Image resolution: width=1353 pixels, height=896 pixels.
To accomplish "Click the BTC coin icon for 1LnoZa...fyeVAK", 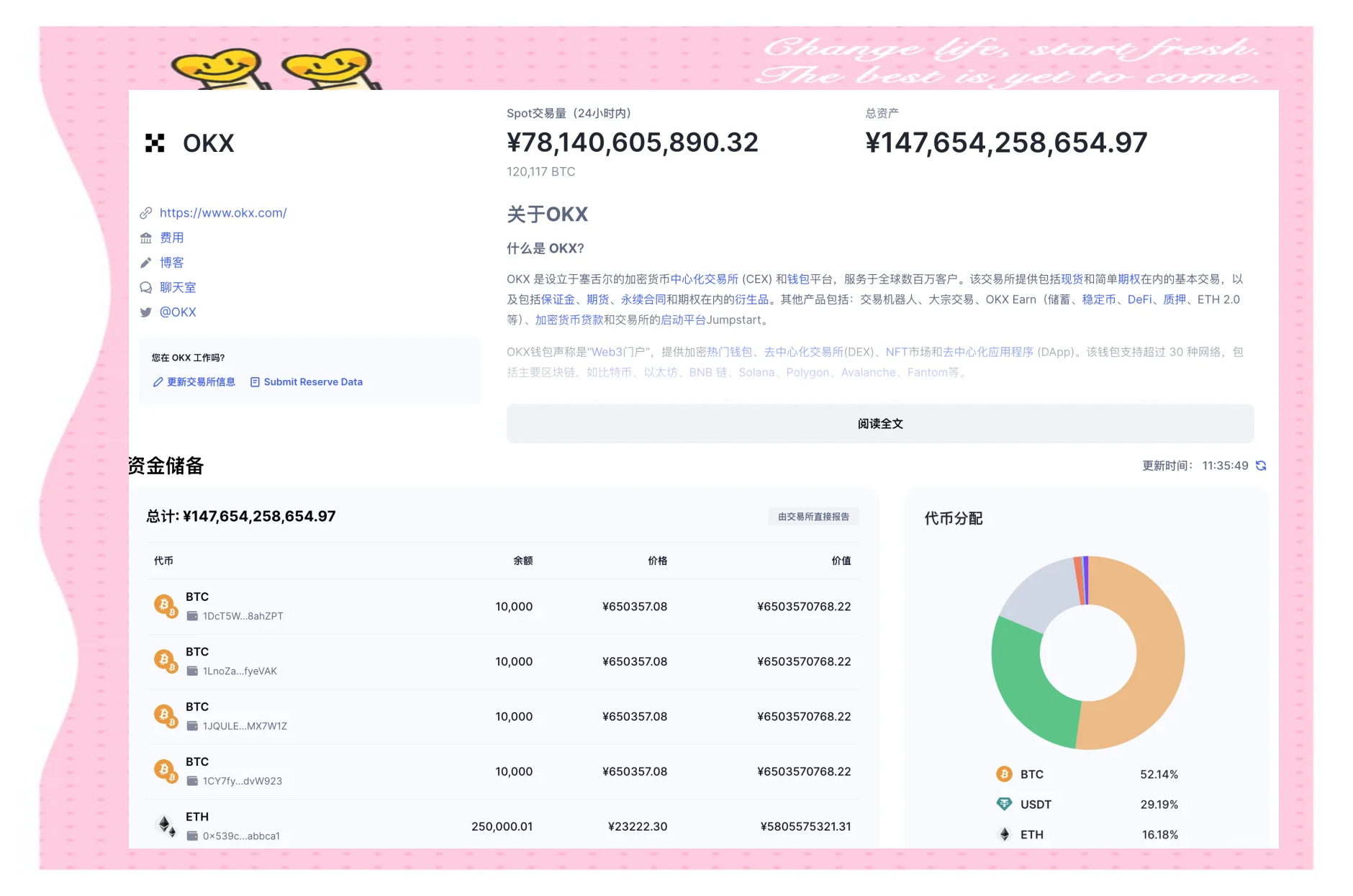I will coord(166,661).
